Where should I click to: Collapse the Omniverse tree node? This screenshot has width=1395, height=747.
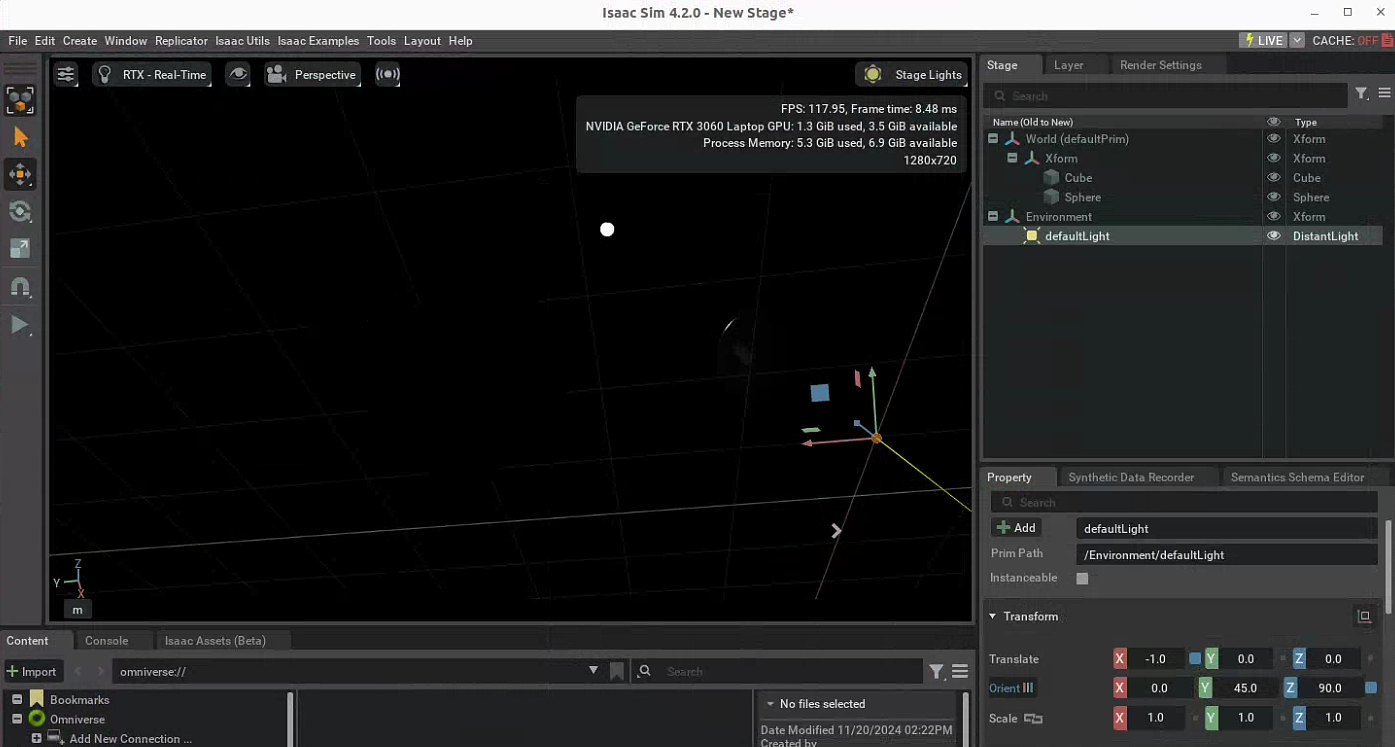pyautogui.click(x=17, y=719)
